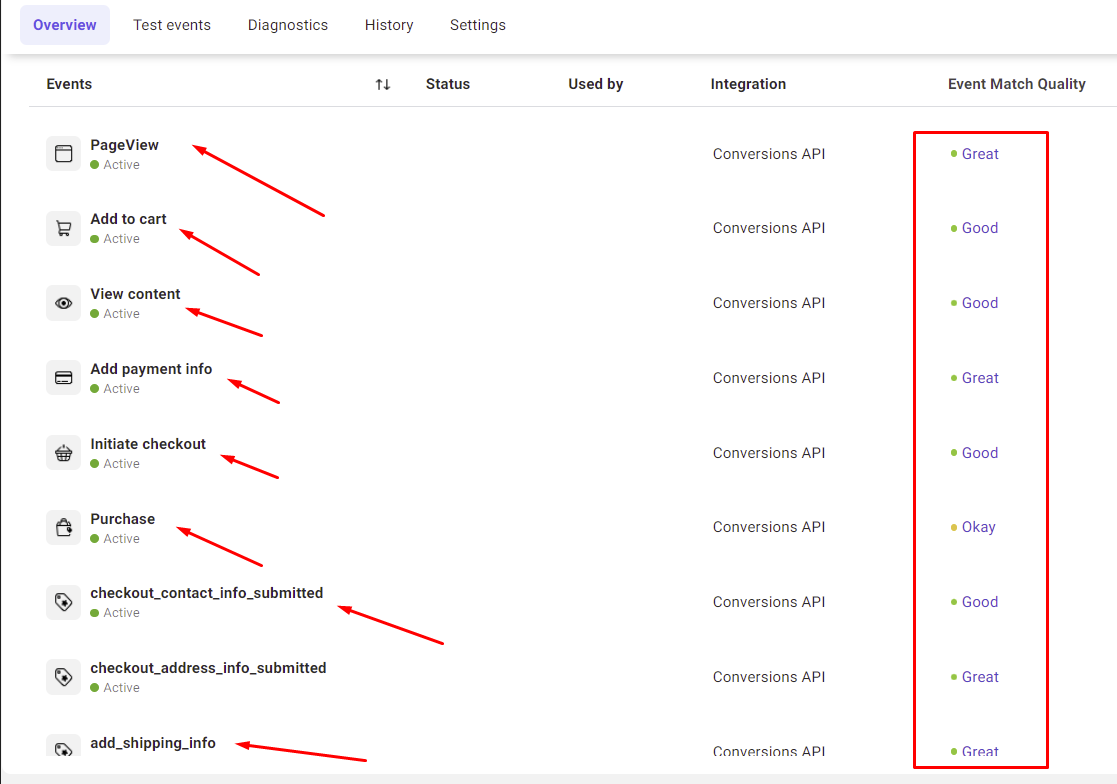Click the Active status under checkout_address_info_submitted
The image size is (1117, 784).
coord(115,688)
